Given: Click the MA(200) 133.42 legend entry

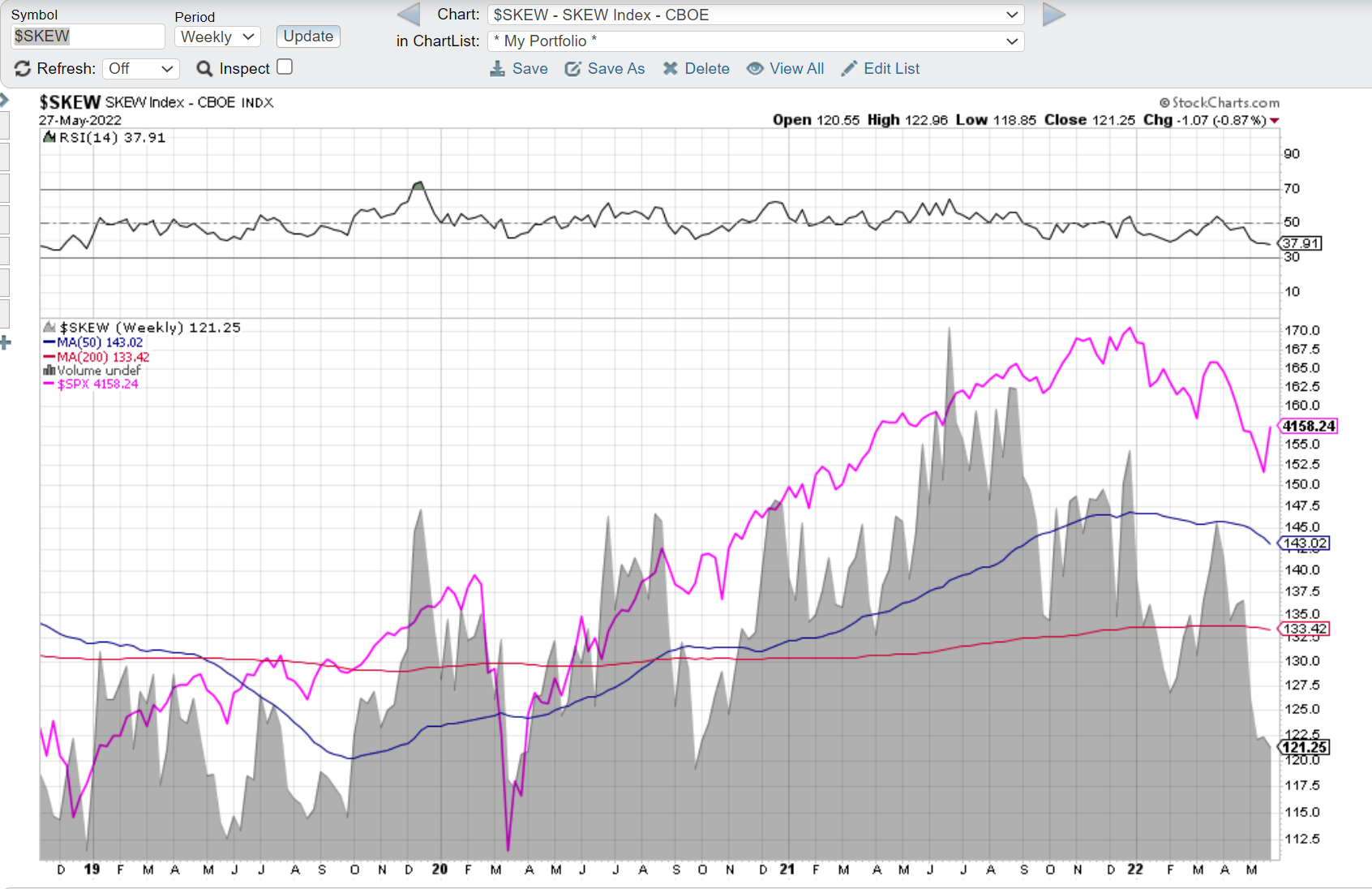Looking at the screenshot, I should point(96,357).
